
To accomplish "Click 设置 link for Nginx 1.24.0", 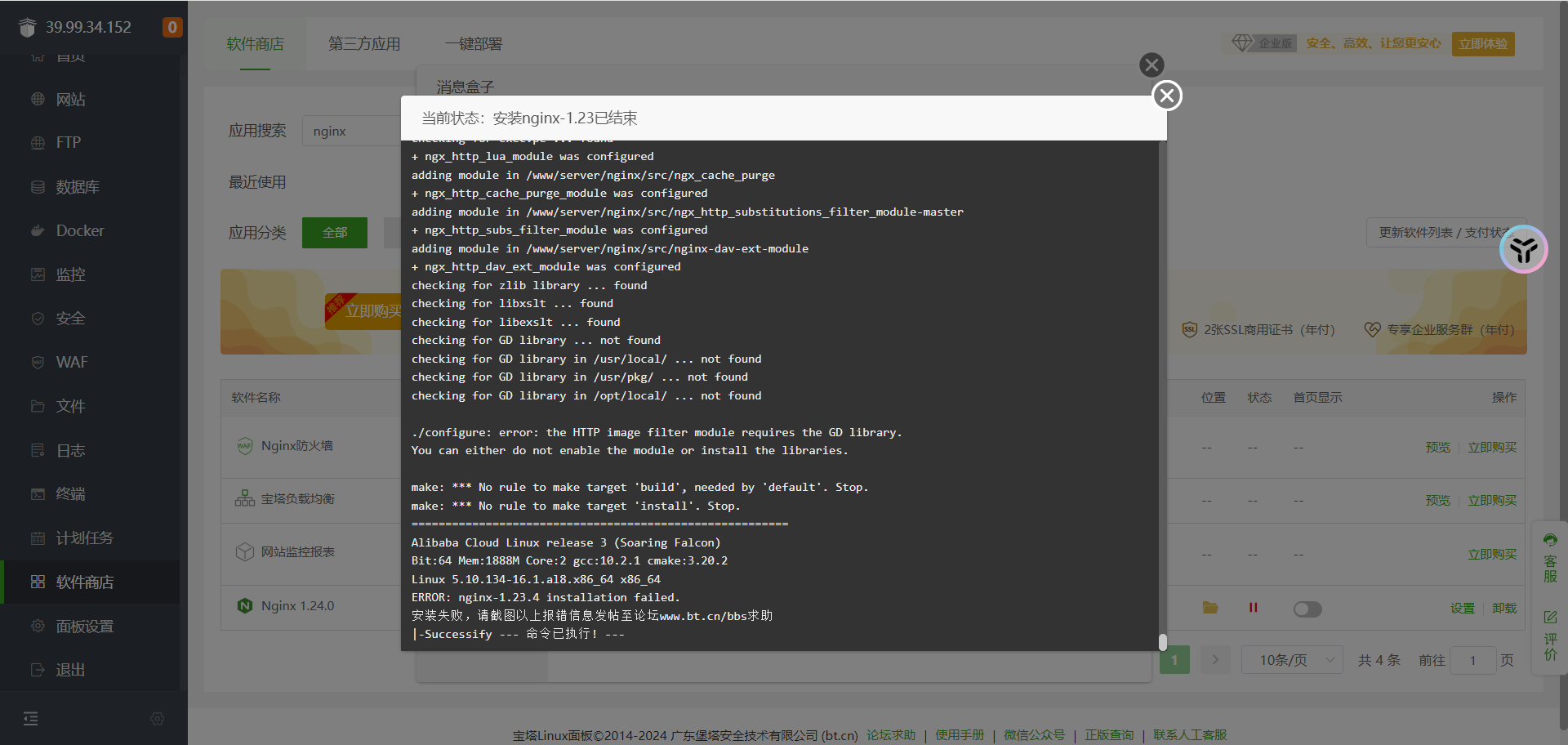I will click(x=1463, y=609).
